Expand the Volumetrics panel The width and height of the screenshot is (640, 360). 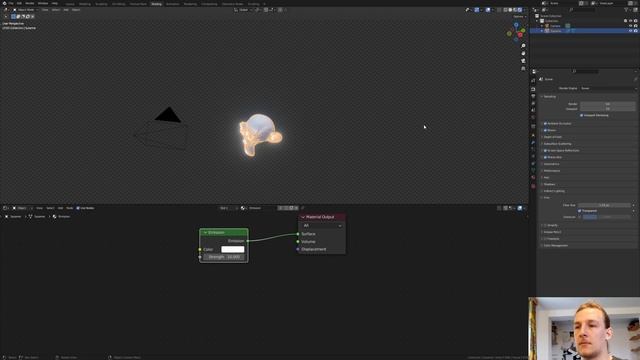pyautogui.click(x=551, y=164)
